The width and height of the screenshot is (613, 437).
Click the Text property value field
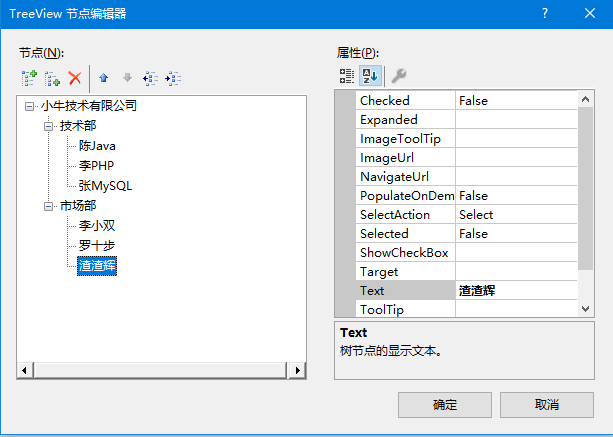click(515, 291)
